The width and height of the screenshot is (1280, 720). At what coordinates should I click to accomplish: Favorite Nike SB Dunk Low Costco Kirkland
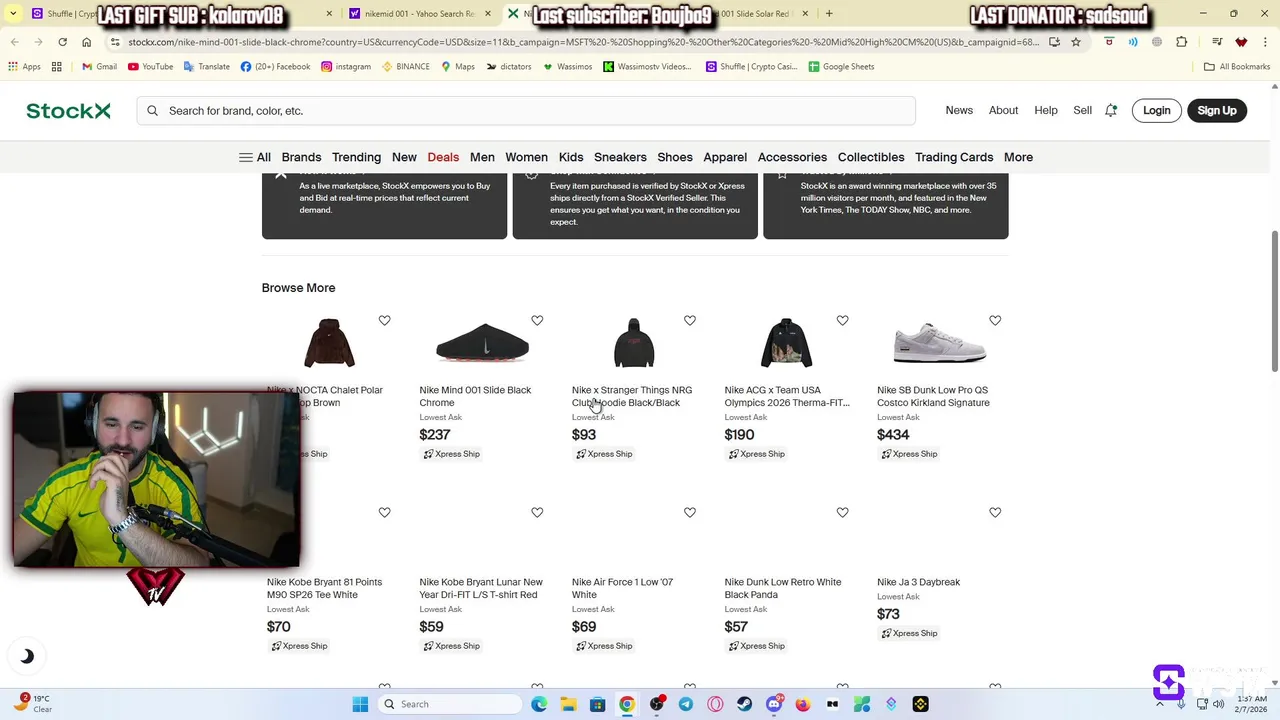(x=995, y=320)
